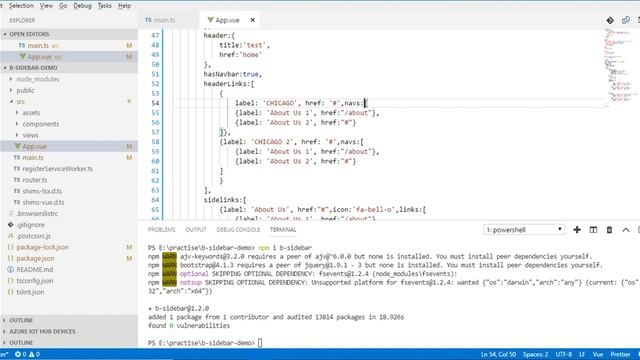Open tslint.json file

pos(30,292)
